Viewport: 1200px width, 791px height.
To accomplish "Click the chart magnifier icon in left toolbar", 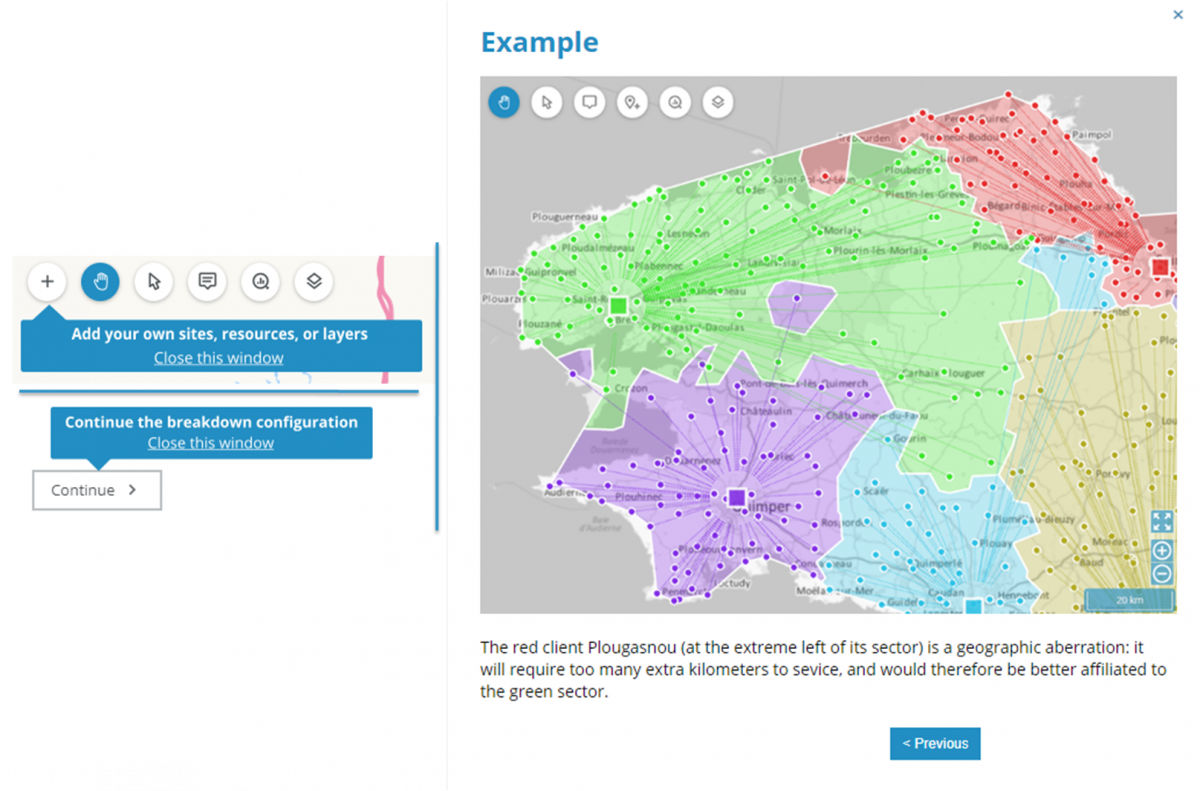I will tap(261, 282).
